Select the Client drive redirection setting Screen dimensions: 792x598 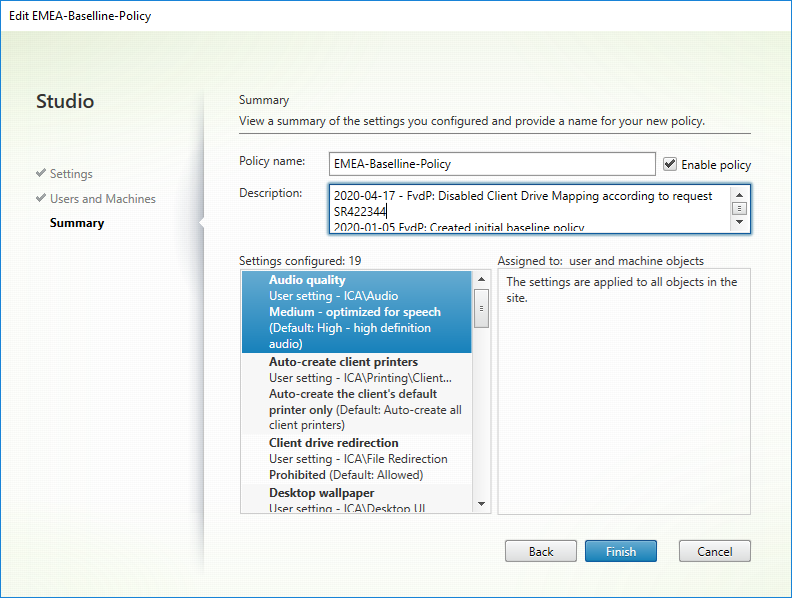357,459
